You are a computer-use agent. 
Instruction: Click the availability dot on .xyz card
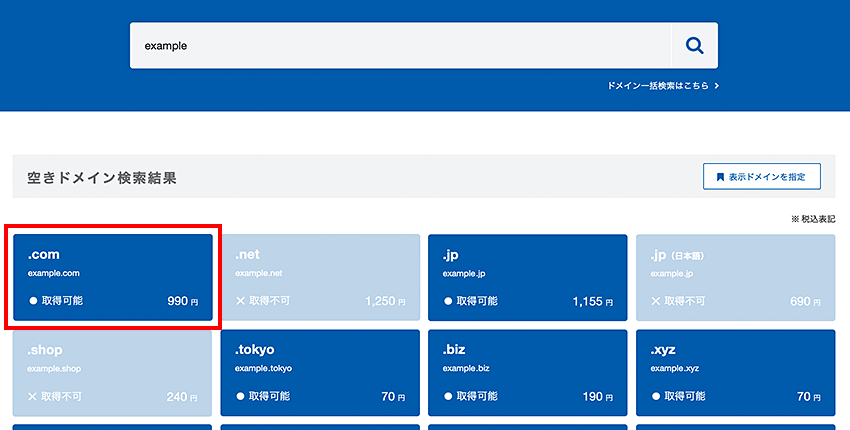(656, 397)
